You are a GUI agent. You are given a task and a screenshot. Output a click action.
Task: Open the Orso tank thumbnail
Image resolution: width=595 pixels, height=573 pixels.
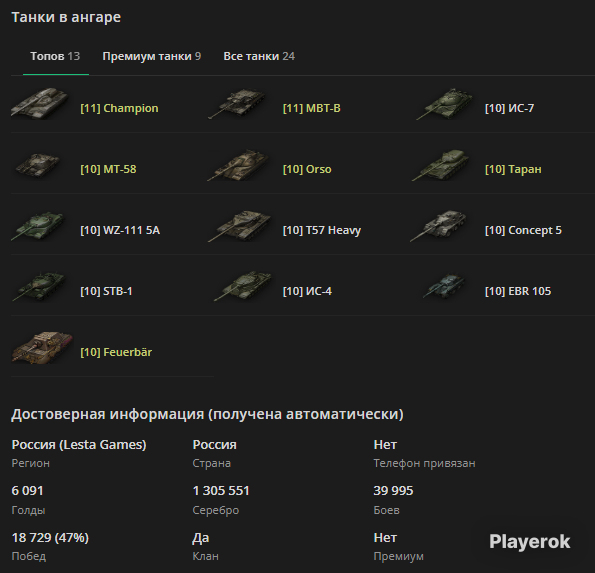[238, 165]
